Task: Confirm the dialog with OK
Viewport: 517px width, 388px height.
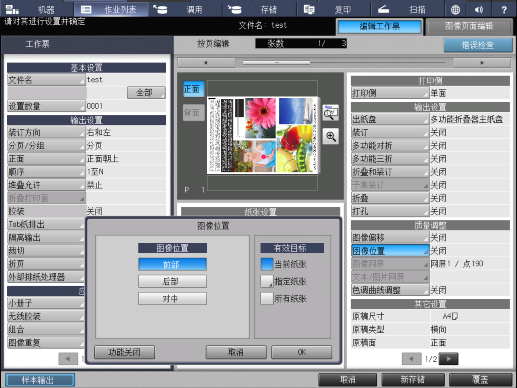Action: 302,352
